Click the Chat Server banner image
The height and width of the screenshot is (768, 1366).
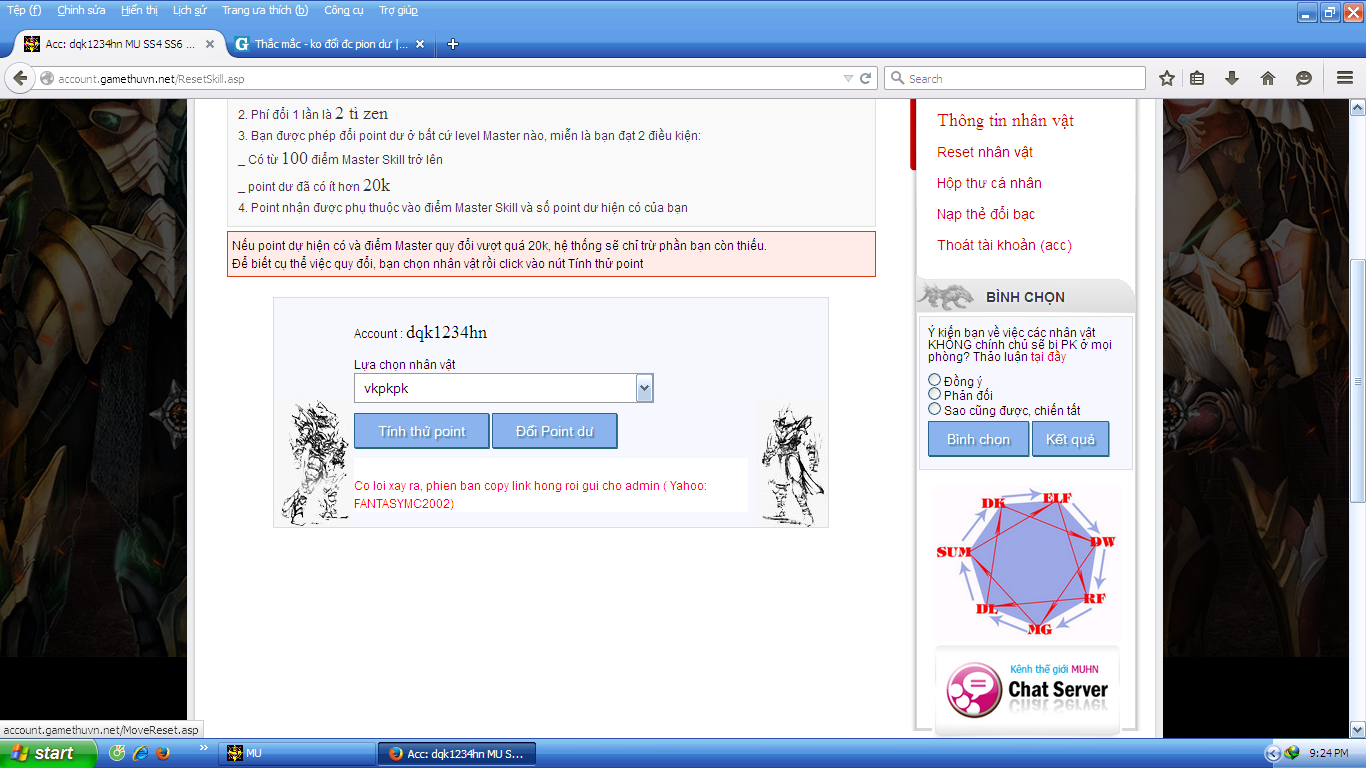1027,690
